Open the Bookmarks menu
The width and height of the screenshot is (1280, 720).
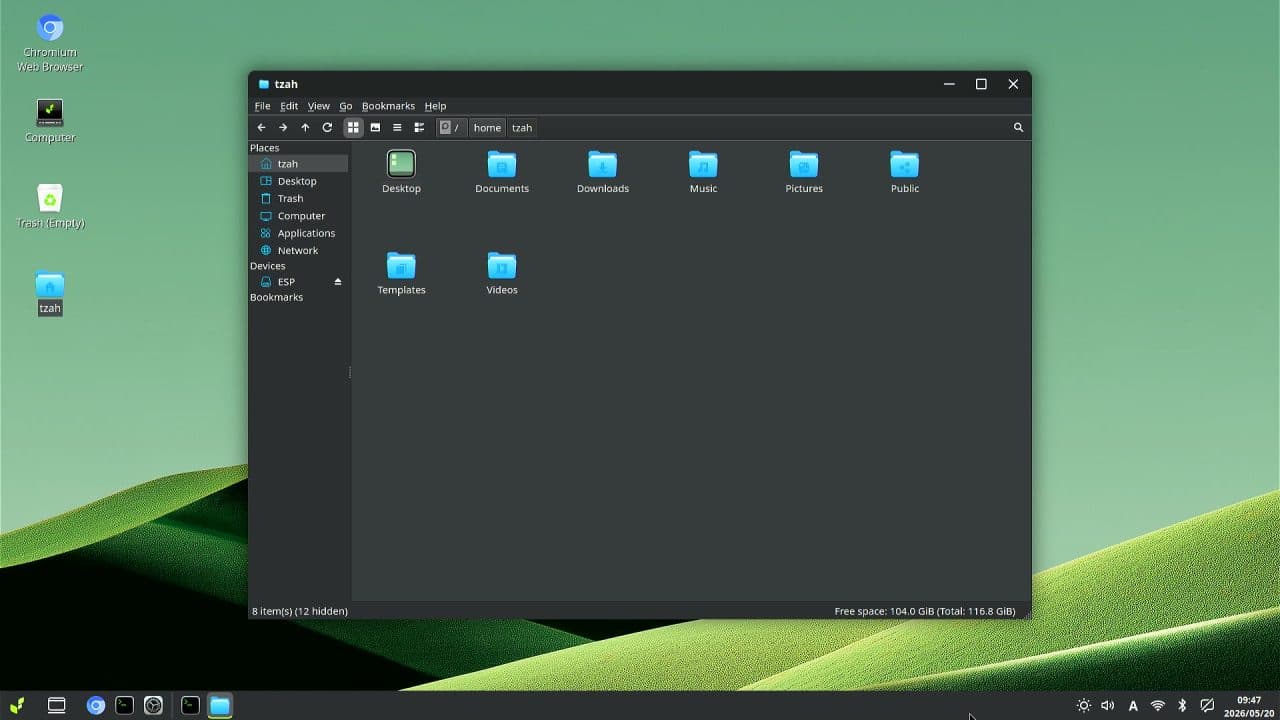click(x=388, y=106)
